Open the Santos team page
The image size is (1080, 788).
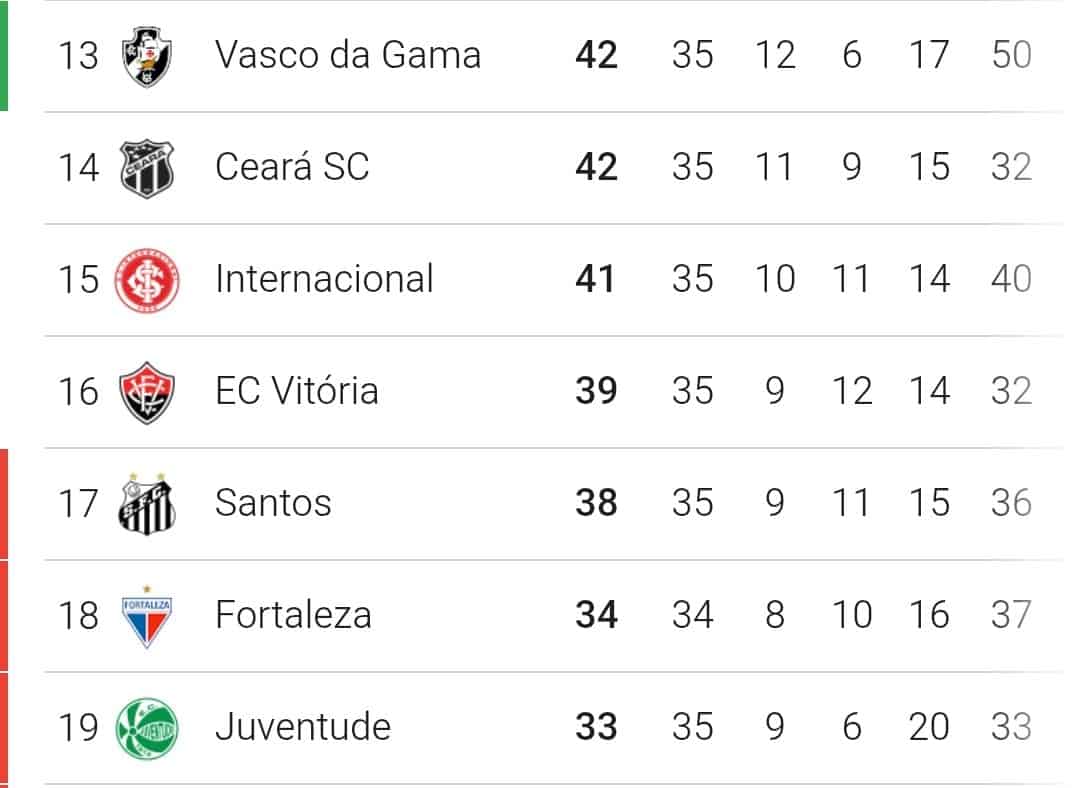(x=272, y=503)
